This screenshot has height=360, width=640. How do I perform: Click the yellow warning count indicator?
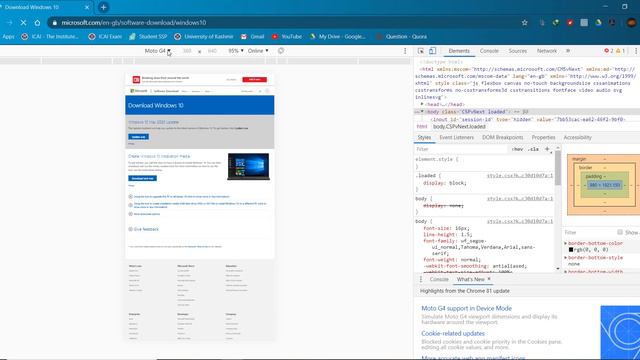[x=620, y=51]
